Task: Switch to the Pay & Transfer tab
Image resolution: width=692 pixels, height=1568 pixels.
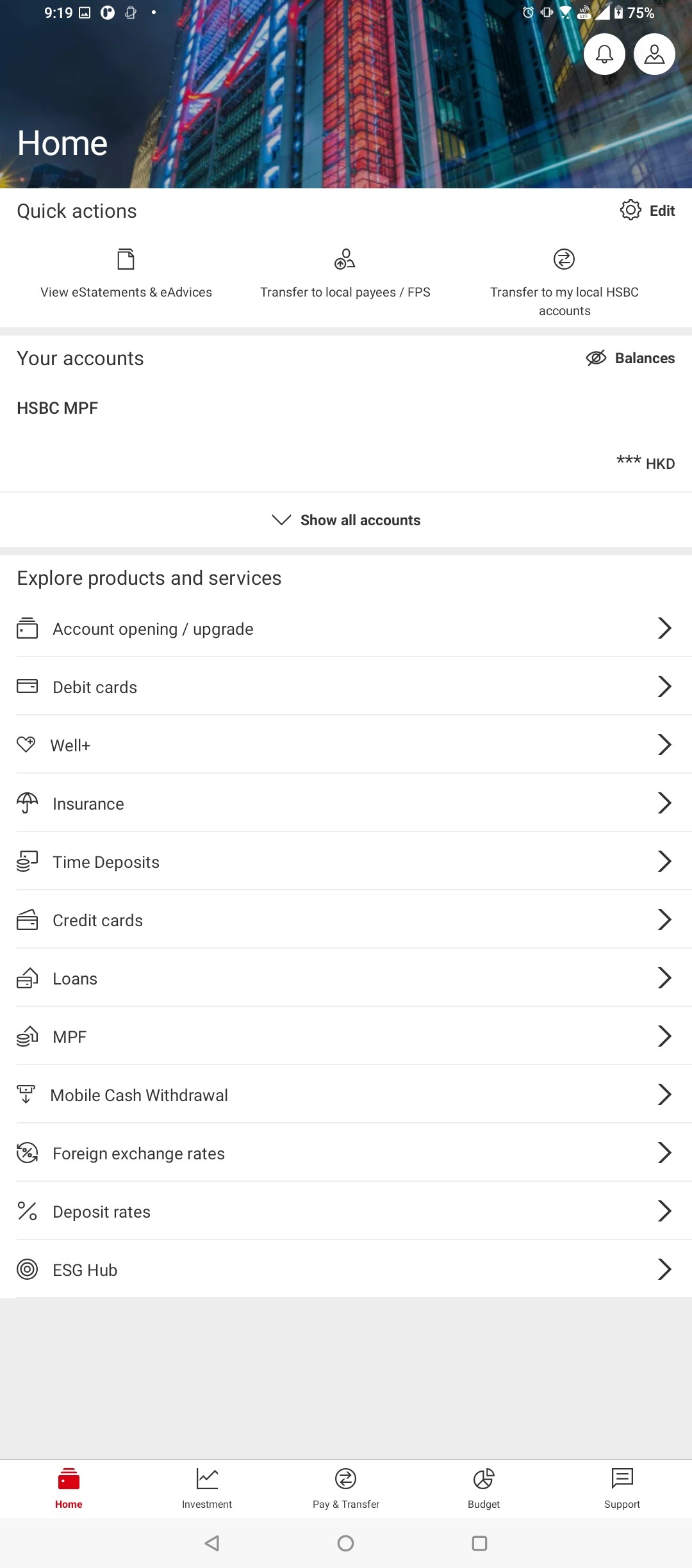Action: pyautogui.click(x=346, y=1489)
